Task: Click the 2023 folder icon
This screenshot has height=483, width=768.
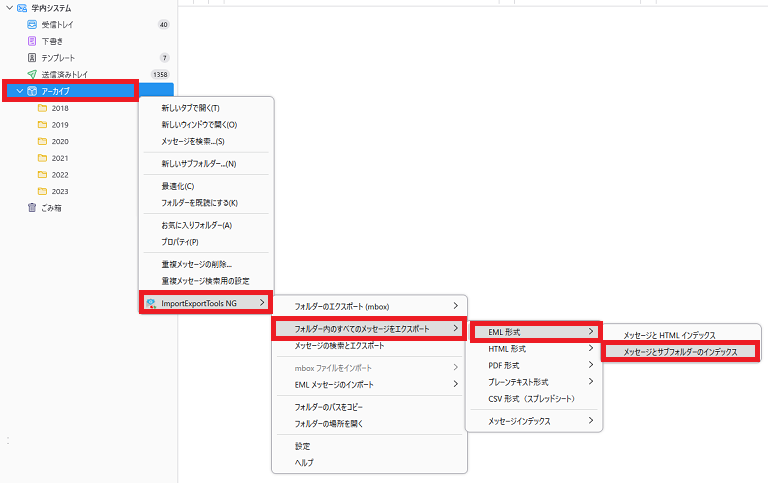Action: pyautogui.click(x=43, y=191)
